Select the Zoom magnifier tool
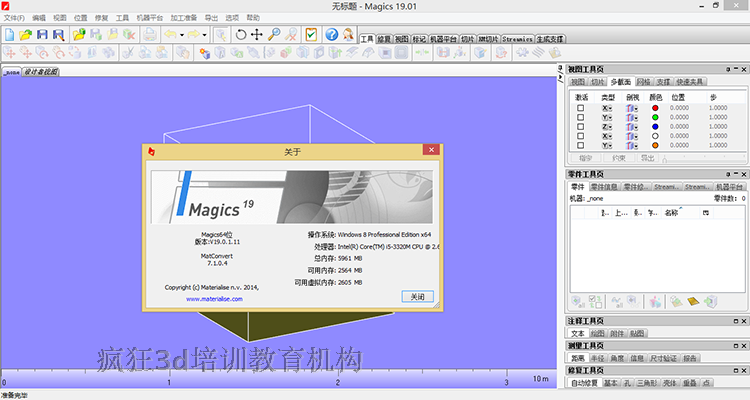 274,34
